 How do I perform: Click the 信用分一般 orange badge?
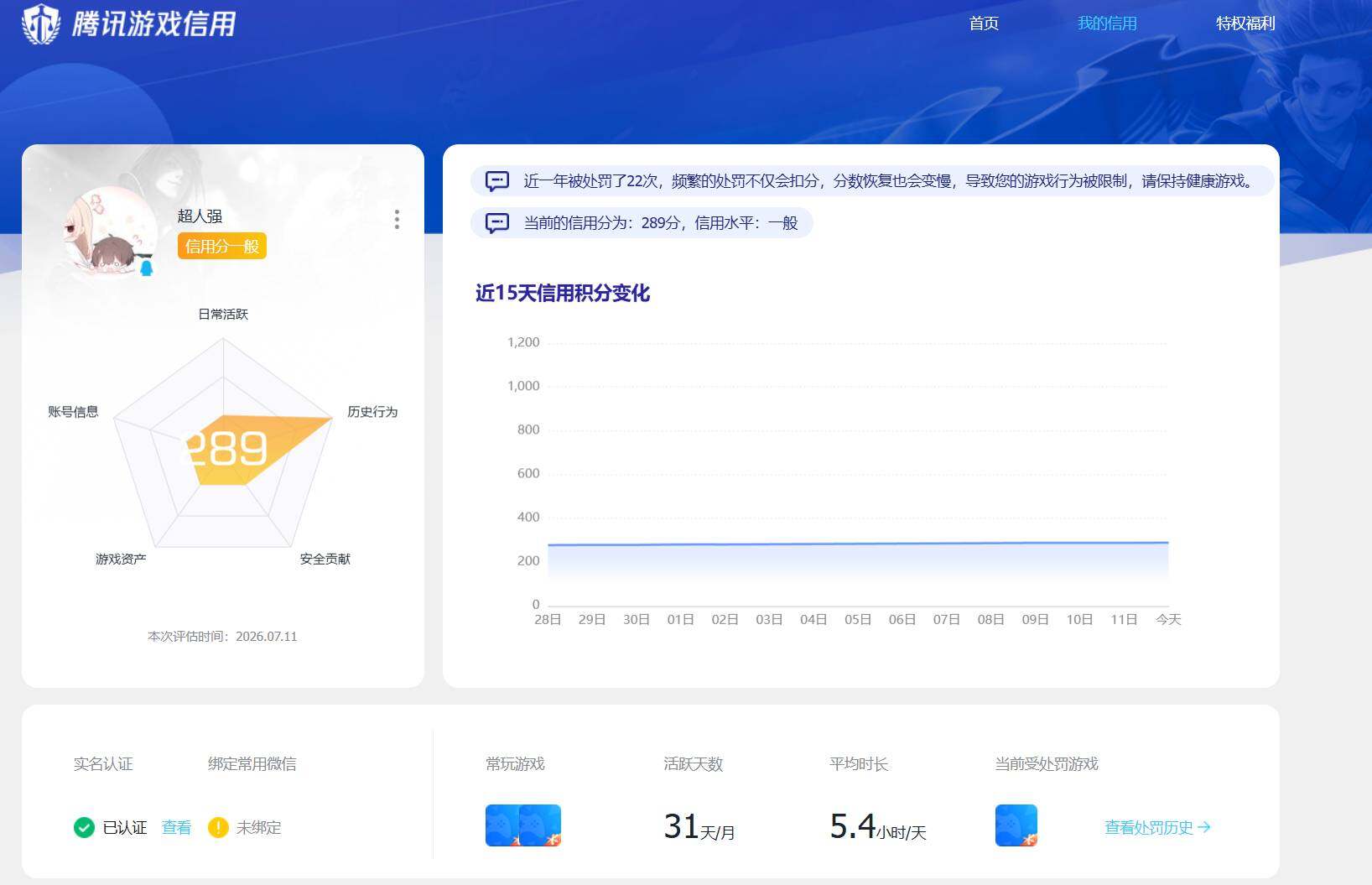(222, 246)
